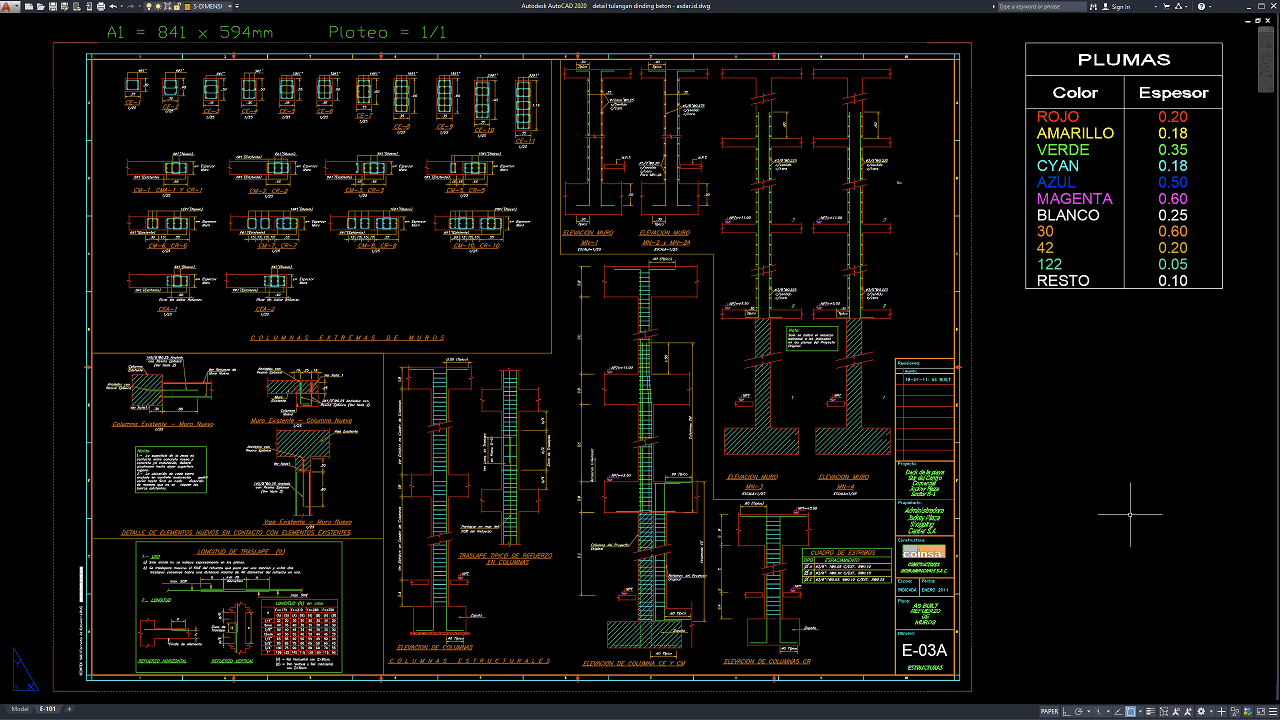Click the Sign In button
This screenshot has width=1280, height=720.
(x=1116, y=6)
